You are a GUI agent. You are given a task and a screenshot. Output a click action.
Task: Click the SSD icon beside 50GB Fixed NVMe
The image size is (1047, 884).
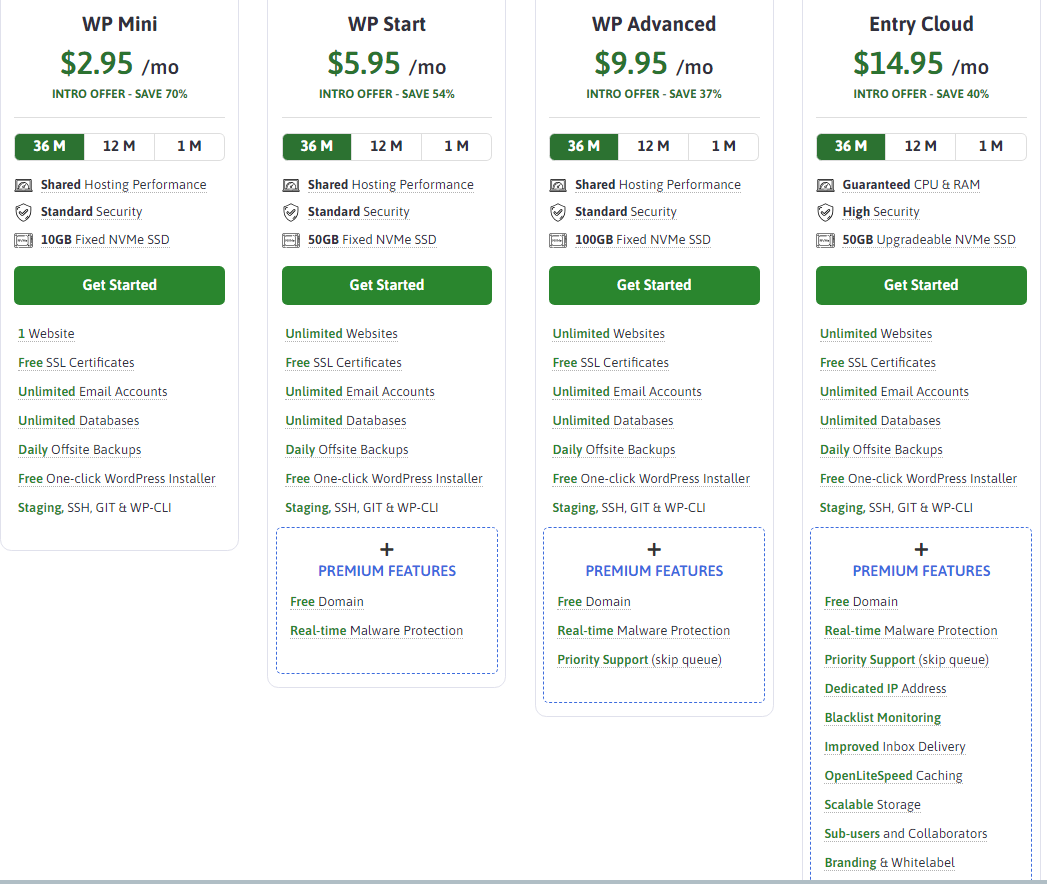pyautogui.click(x=291, y=240)
